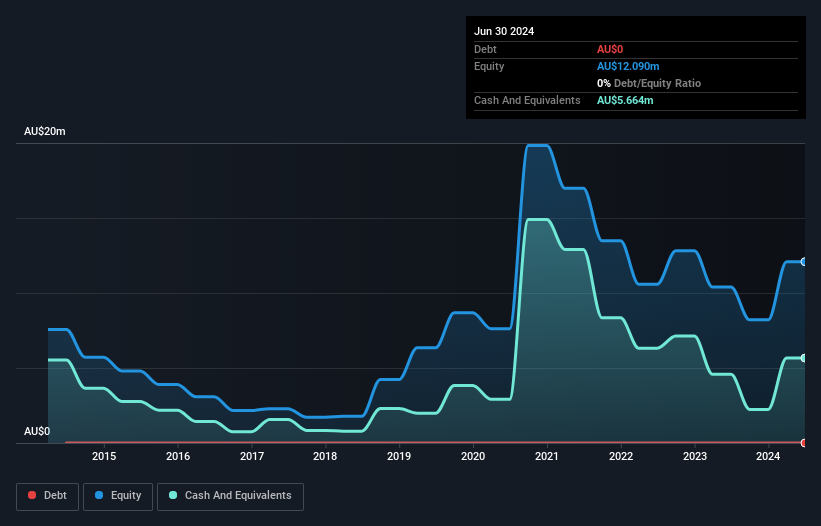The height and width of the screenshot is (526, 821).
Task: Click the AU$5.664m cash value in tooltip
Action: click(625, 100)
